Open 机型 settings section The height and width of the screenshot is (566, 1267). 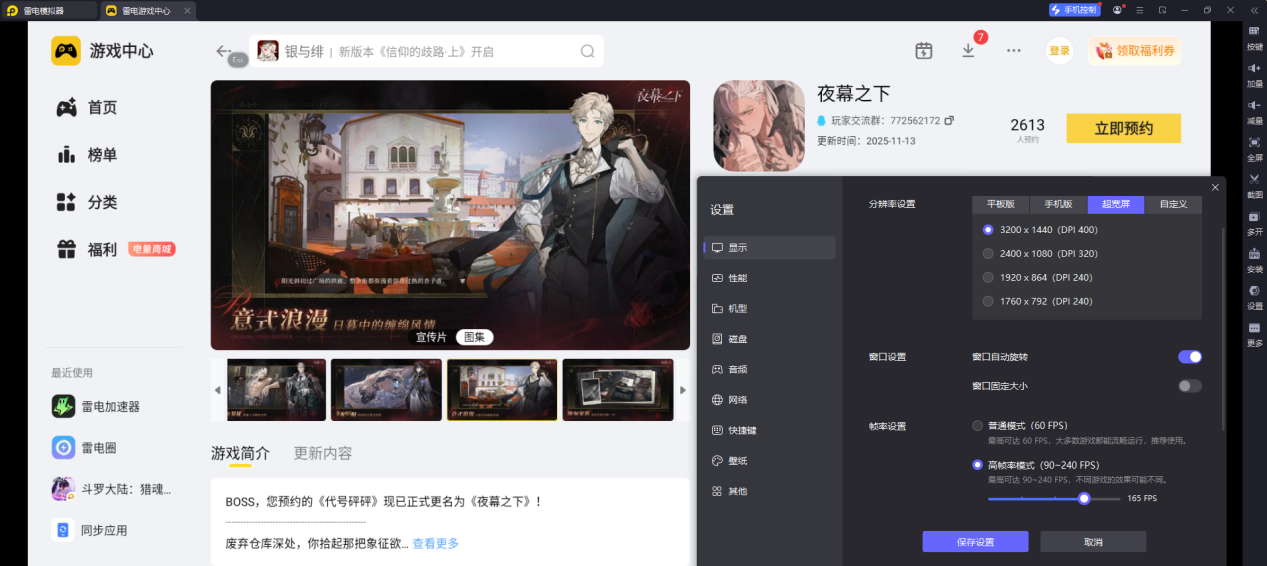(x=769, y=309)
